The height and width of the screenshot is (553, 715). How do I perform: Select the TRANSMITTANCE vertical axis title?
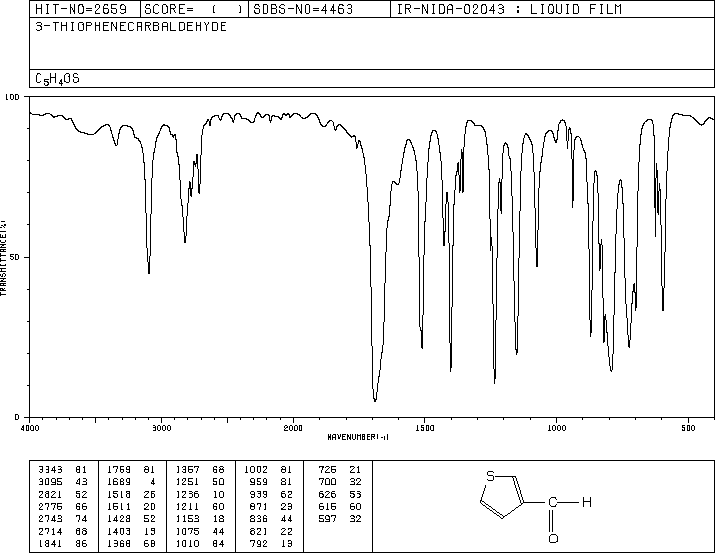(3, 258)
